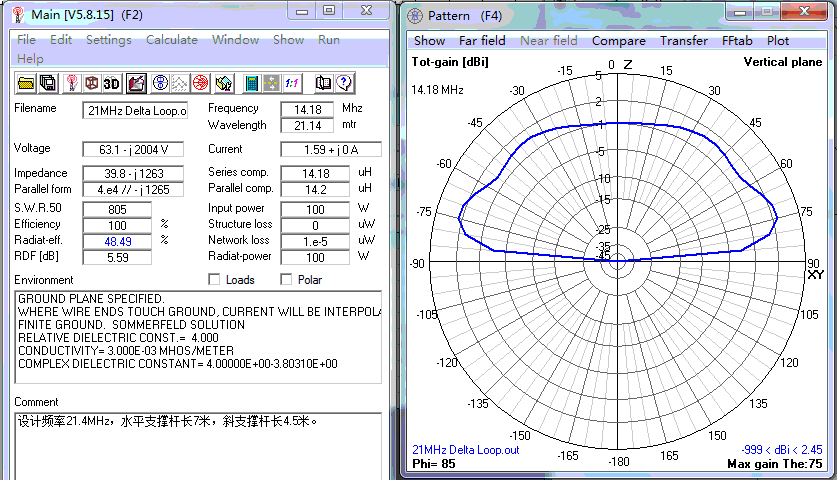837x480 pixels.
Task: Click the Main window antenna title icon
Action: click(19, 14)
